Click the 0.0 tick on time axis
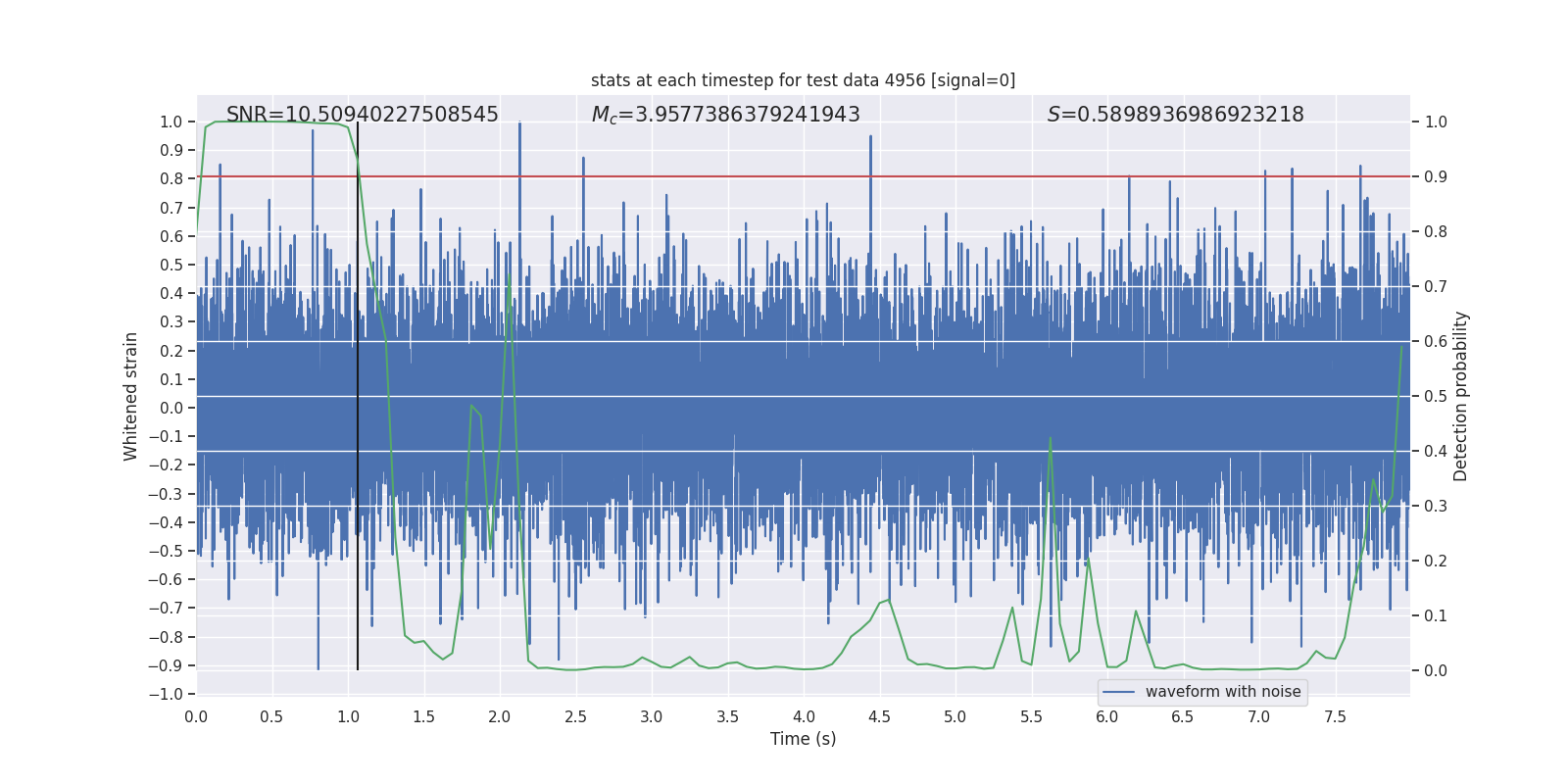Image resolution: width=1568 pixels, height=784 pixels. pyautogui.click(x=196, y=716)
